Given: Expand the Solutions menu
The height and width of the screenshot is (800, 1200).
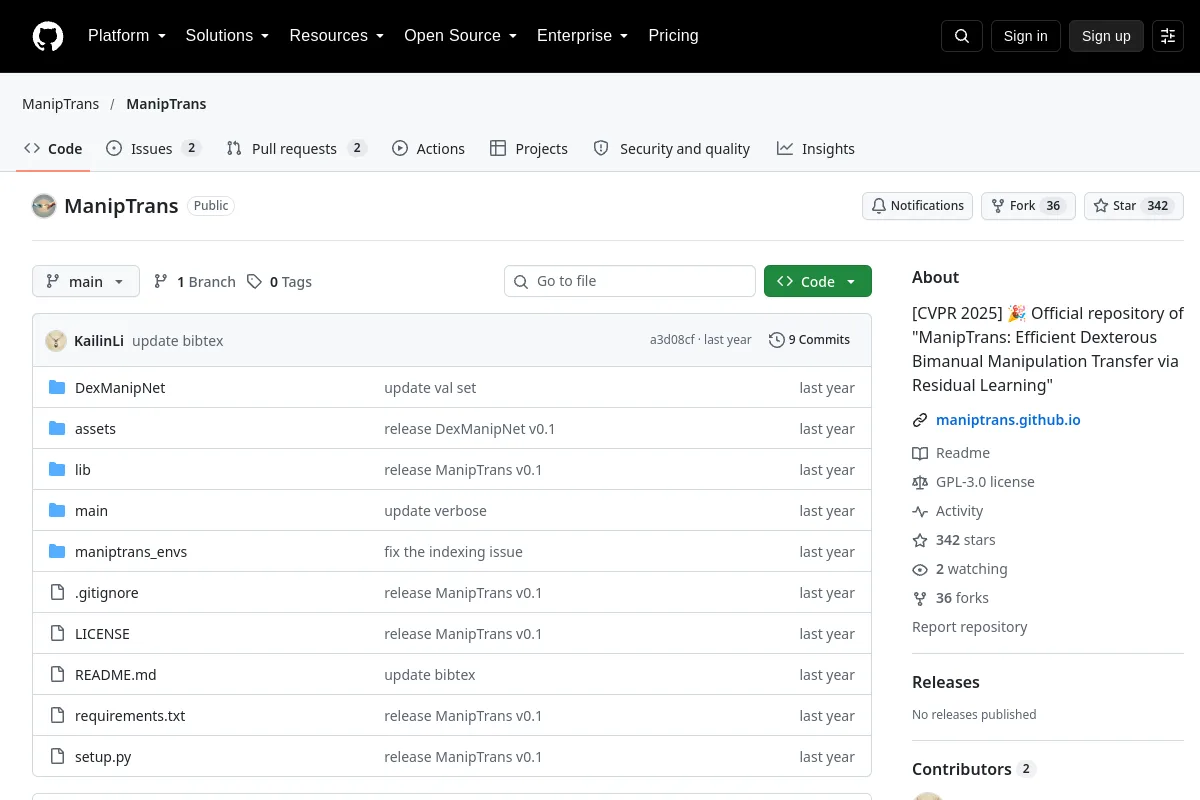Looking at the screenshot, I should [227, 36].
